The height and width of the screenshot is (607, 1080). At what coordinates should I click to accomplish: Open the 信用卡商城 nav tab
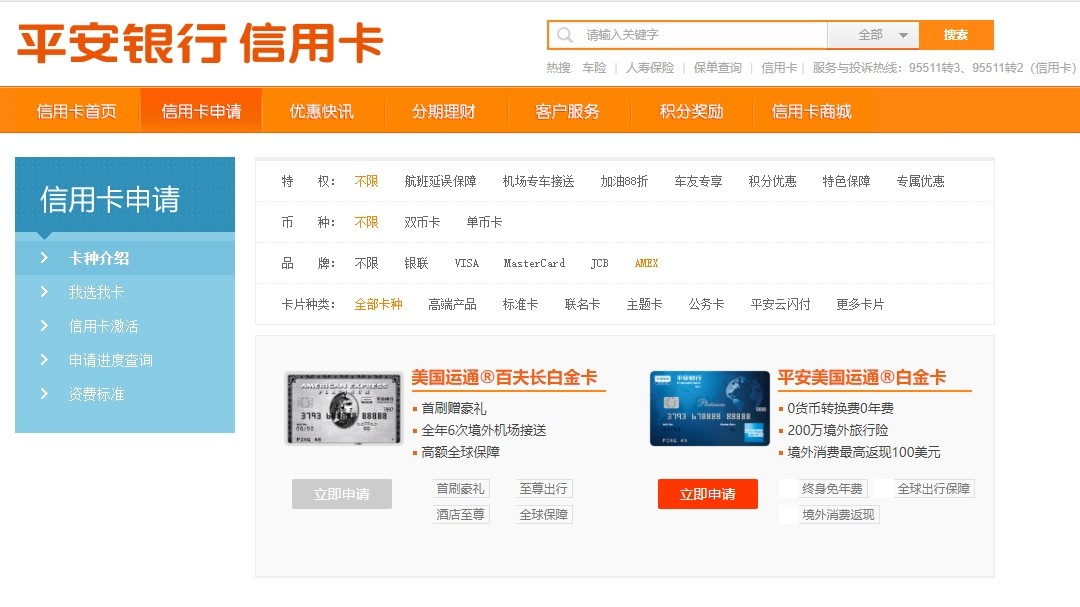point(811,111)
